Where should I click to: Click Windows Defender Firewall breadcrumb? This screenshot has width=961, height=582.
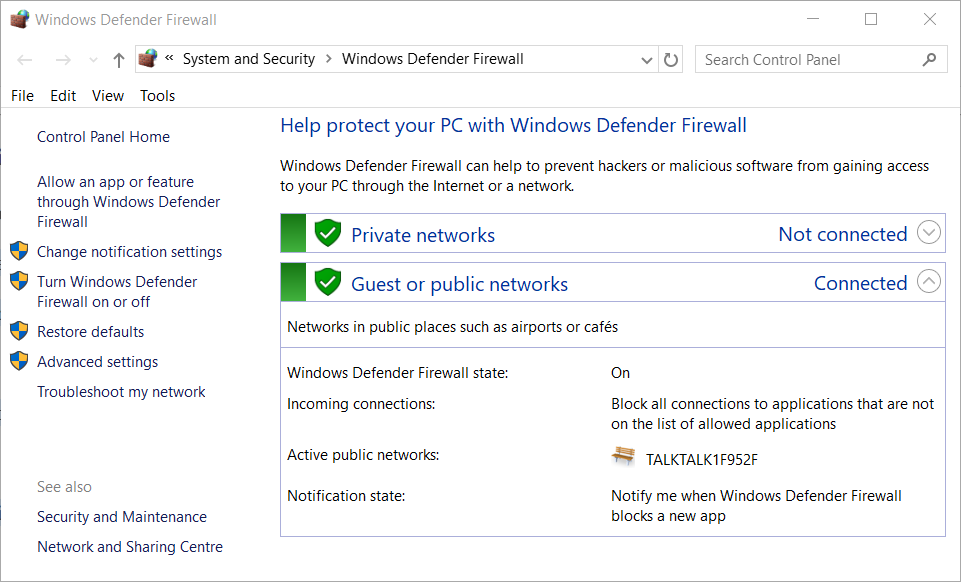[x=433, y=59]
